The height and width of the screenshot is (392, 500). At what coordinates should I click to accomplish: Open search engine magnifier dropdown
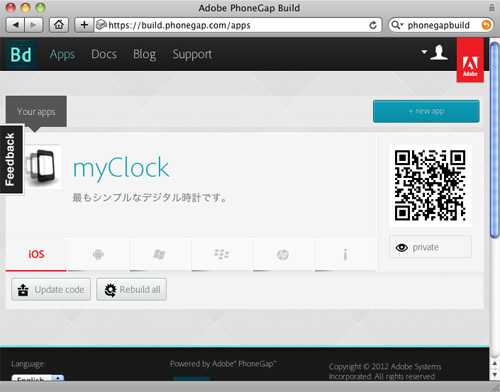(x=397, y=25)
